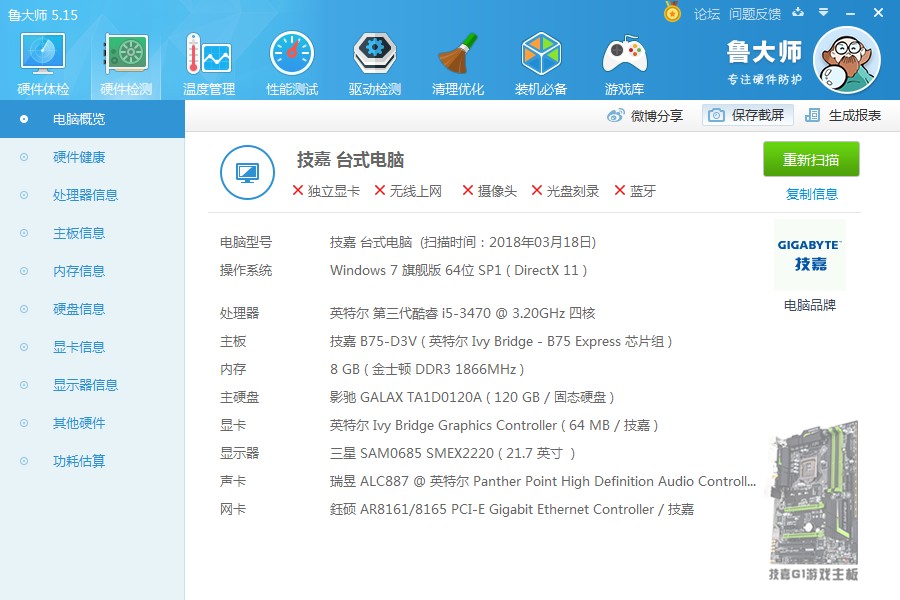The height and width of the screenshot is (600, 900).
Task: Click the 技嘉 台式电脑 heading
Action: (x=350, y=160)
